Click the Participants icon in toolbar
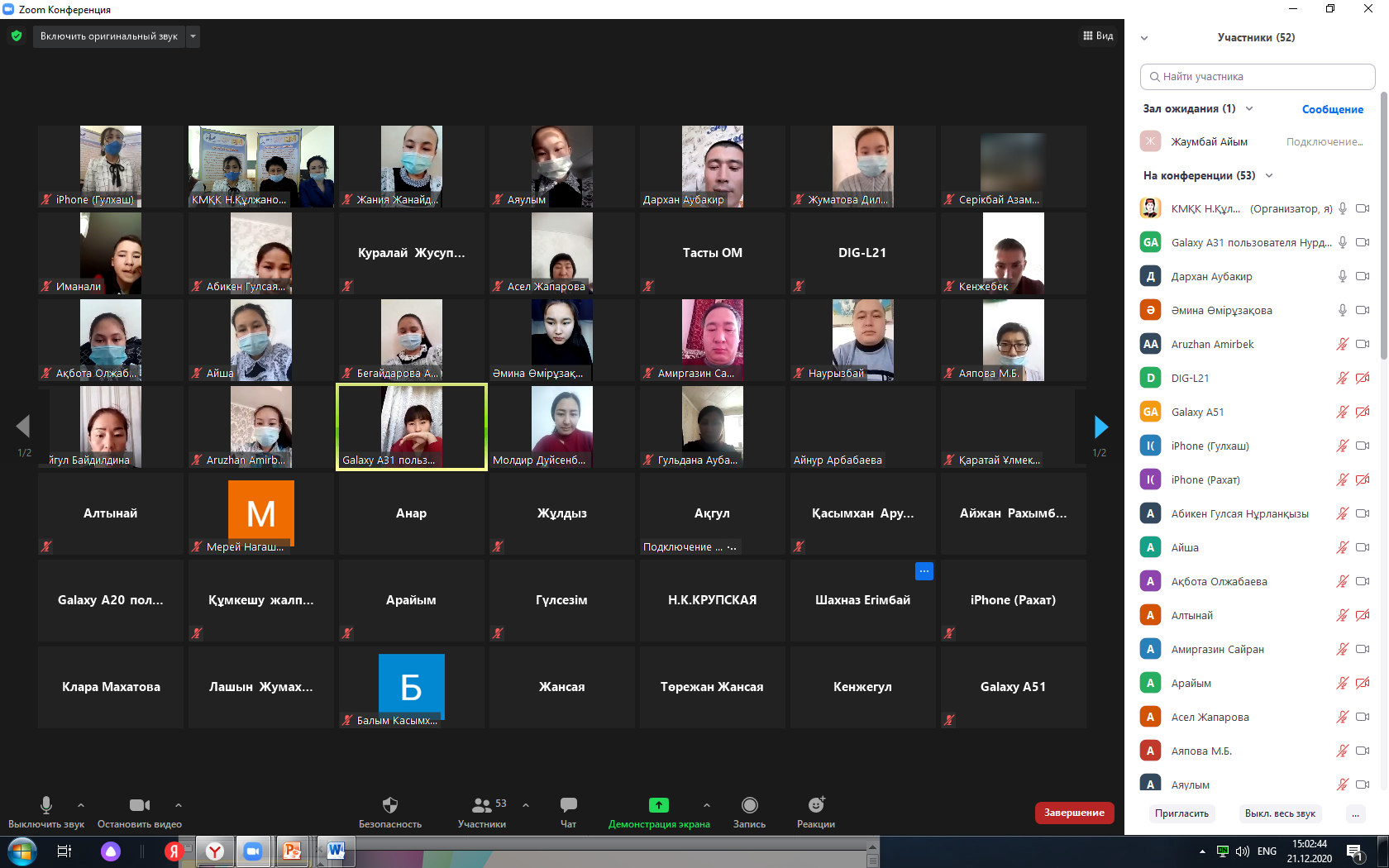The image size is (1389, 868). click(x=481, y=811)
